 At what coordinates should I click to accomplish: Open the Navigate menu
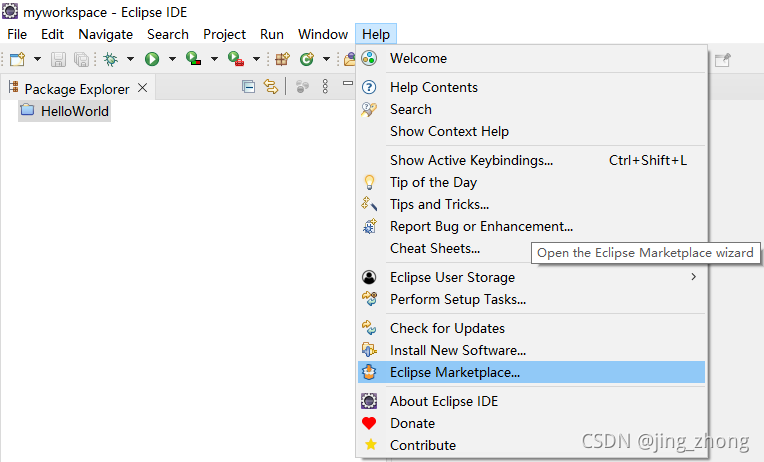[106, 35]
